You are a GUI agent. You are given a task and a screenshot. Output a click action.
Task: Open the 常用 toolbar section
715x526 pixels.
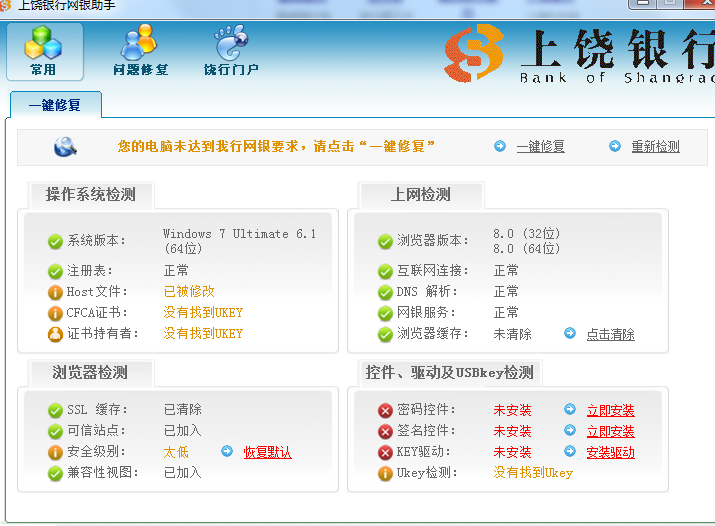tap(44, 52)
